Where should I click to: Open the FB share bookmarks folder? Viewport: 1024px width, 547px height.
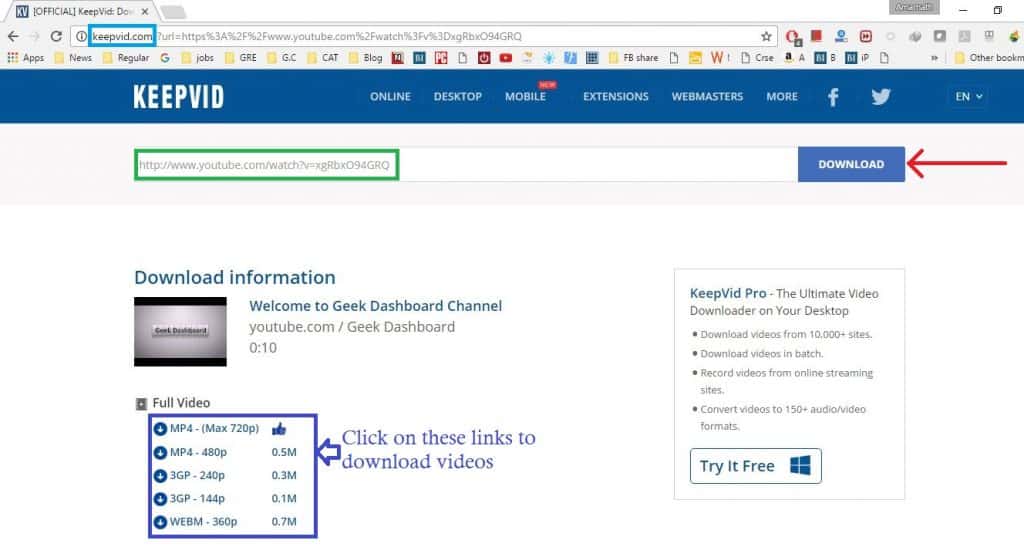(x=633, y=57)
